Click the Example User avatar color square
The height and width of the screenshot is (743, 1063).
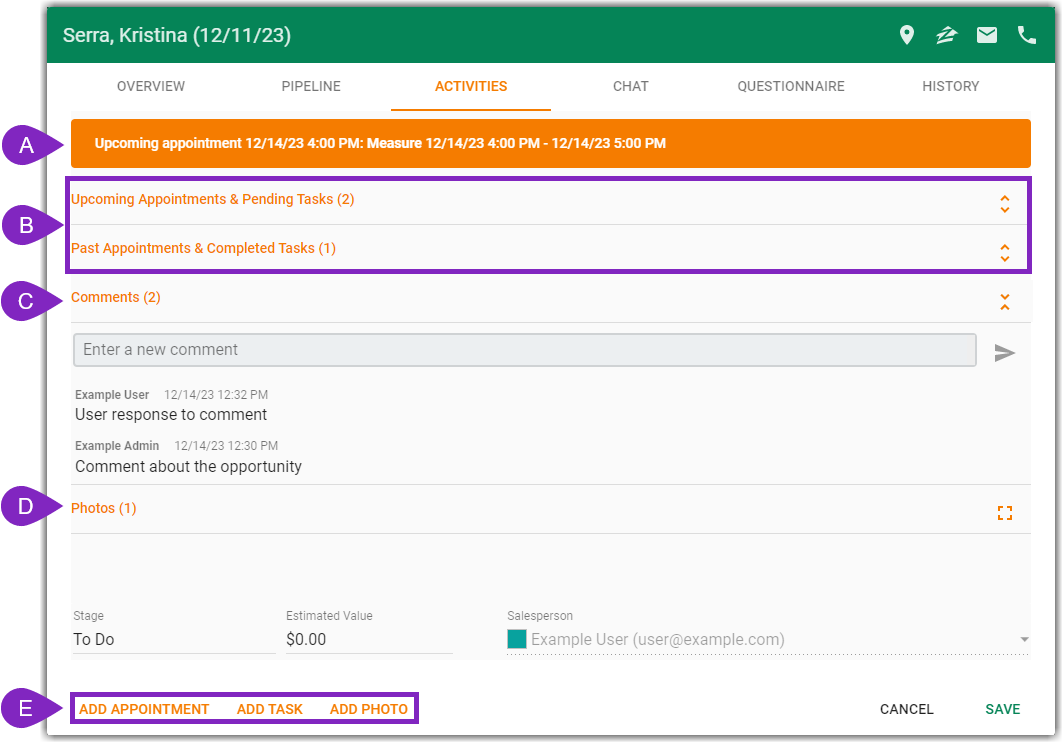pos(517,639)
